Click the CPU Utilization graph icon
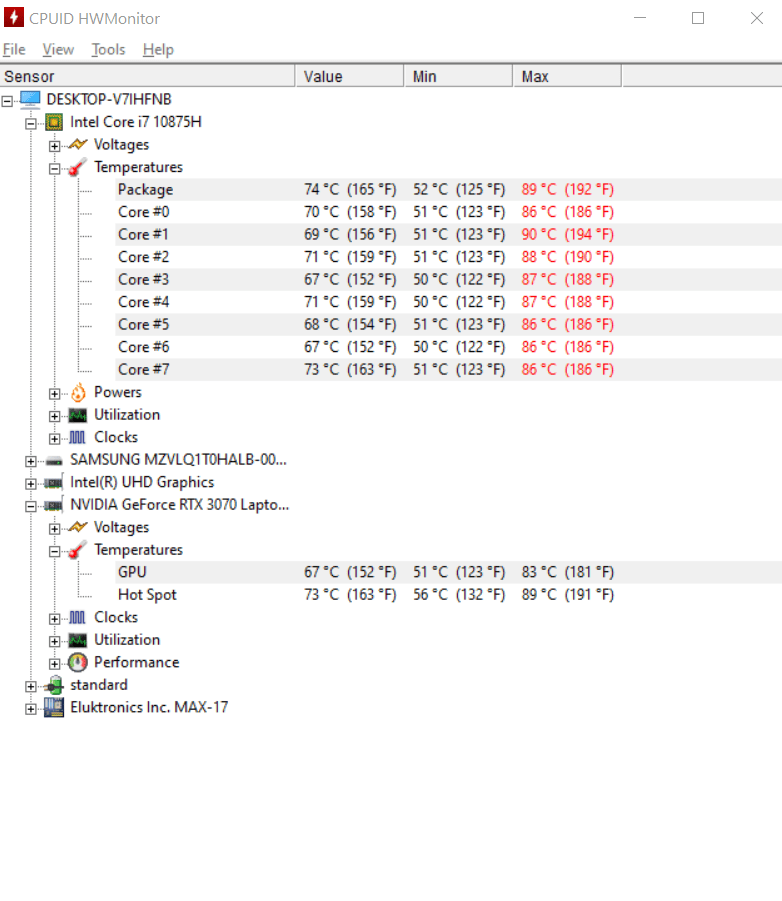Image resolution: width=782 pixels, height=901 pixels. pos(78,415)
